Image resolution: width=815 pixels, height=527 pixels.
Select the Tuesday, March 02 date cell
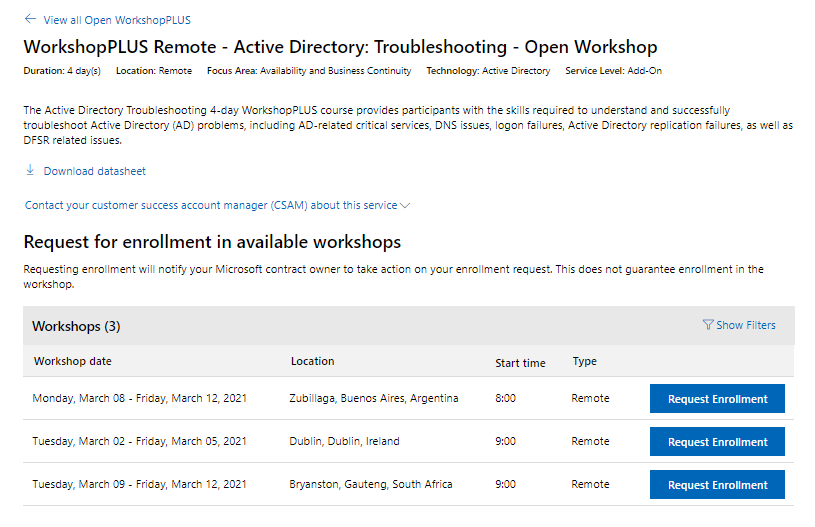139,441
